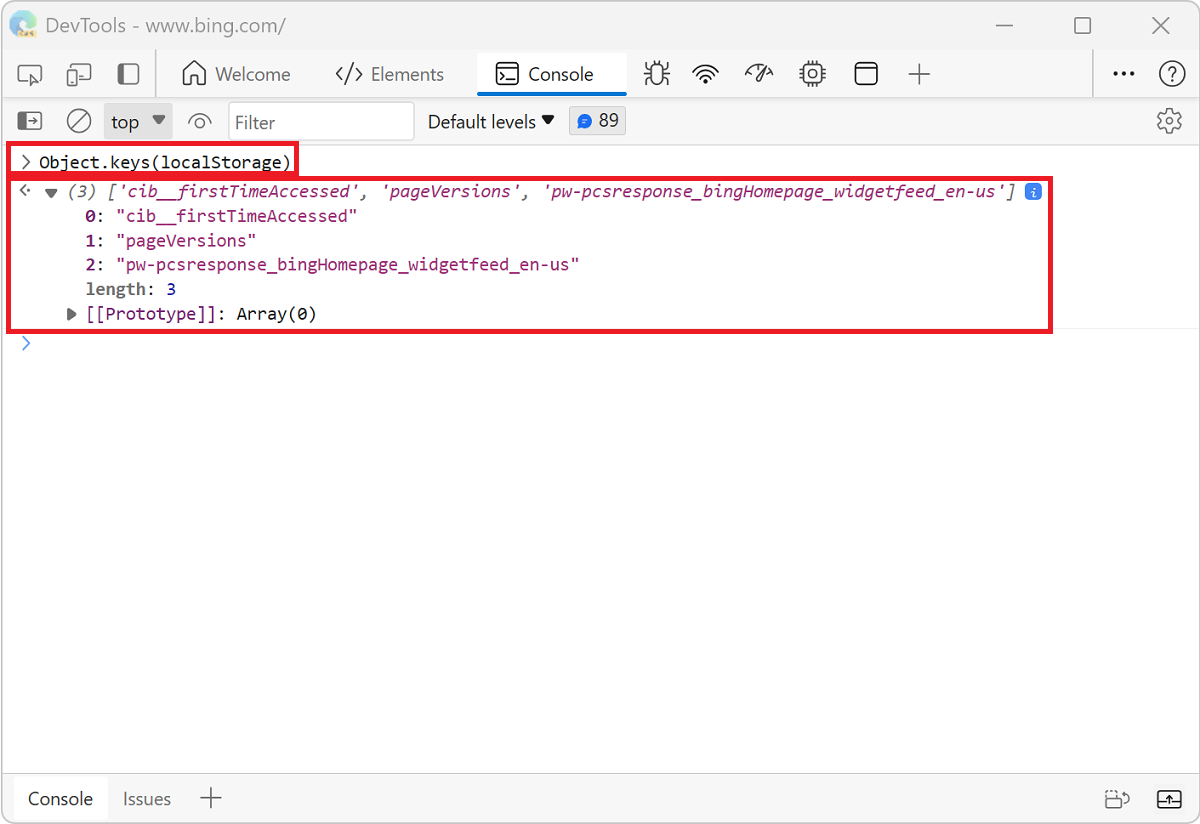Collapse the evaluated array result

[x=51, y=191]
